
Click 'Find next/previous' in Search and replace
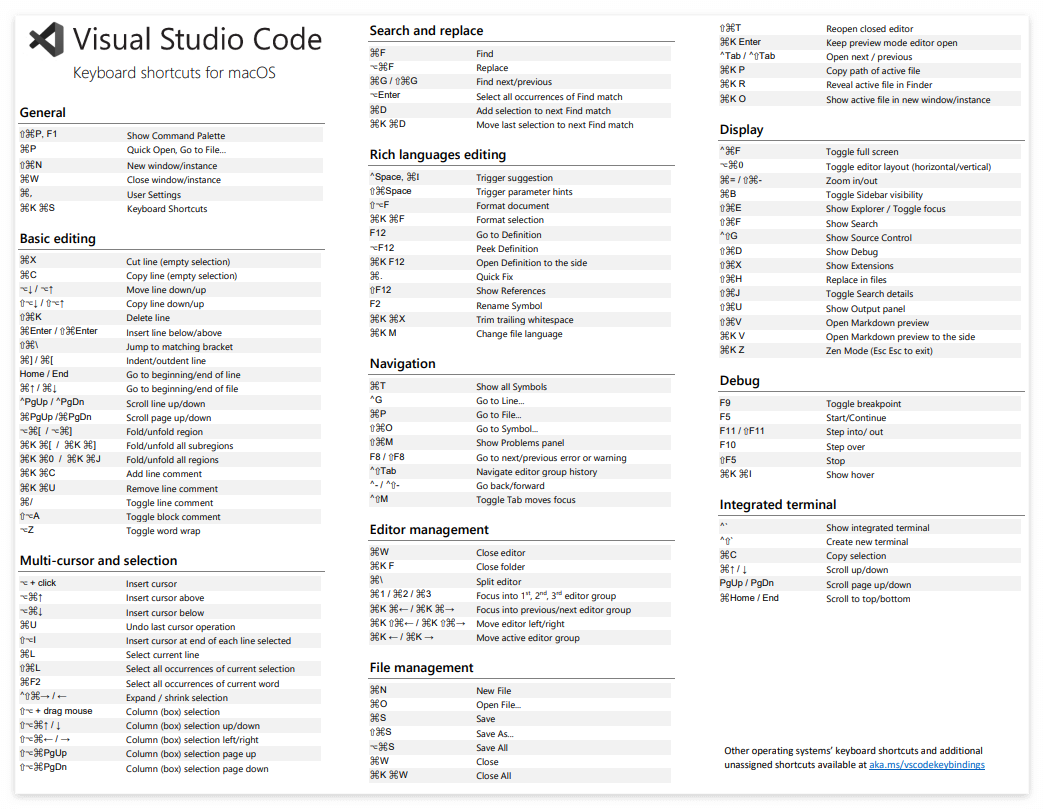[513, 83]
